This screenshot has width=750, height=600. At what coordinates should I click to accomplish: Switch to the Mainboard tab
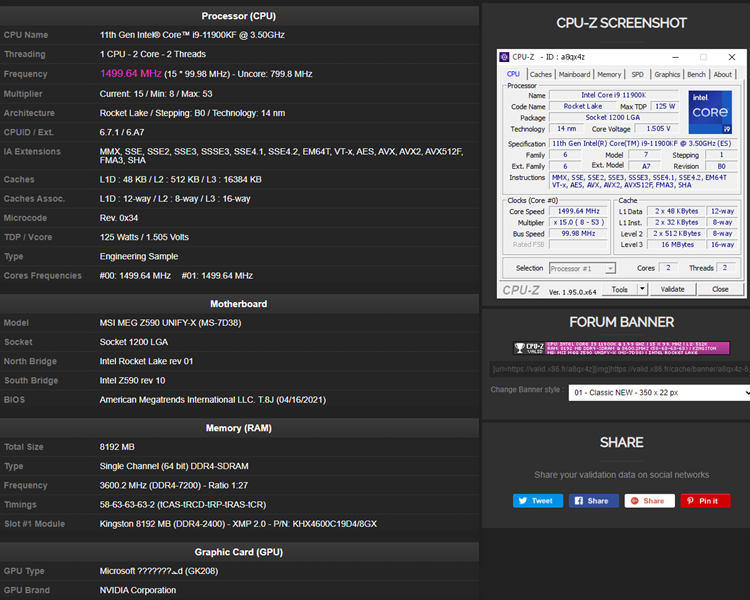(574, 74)
